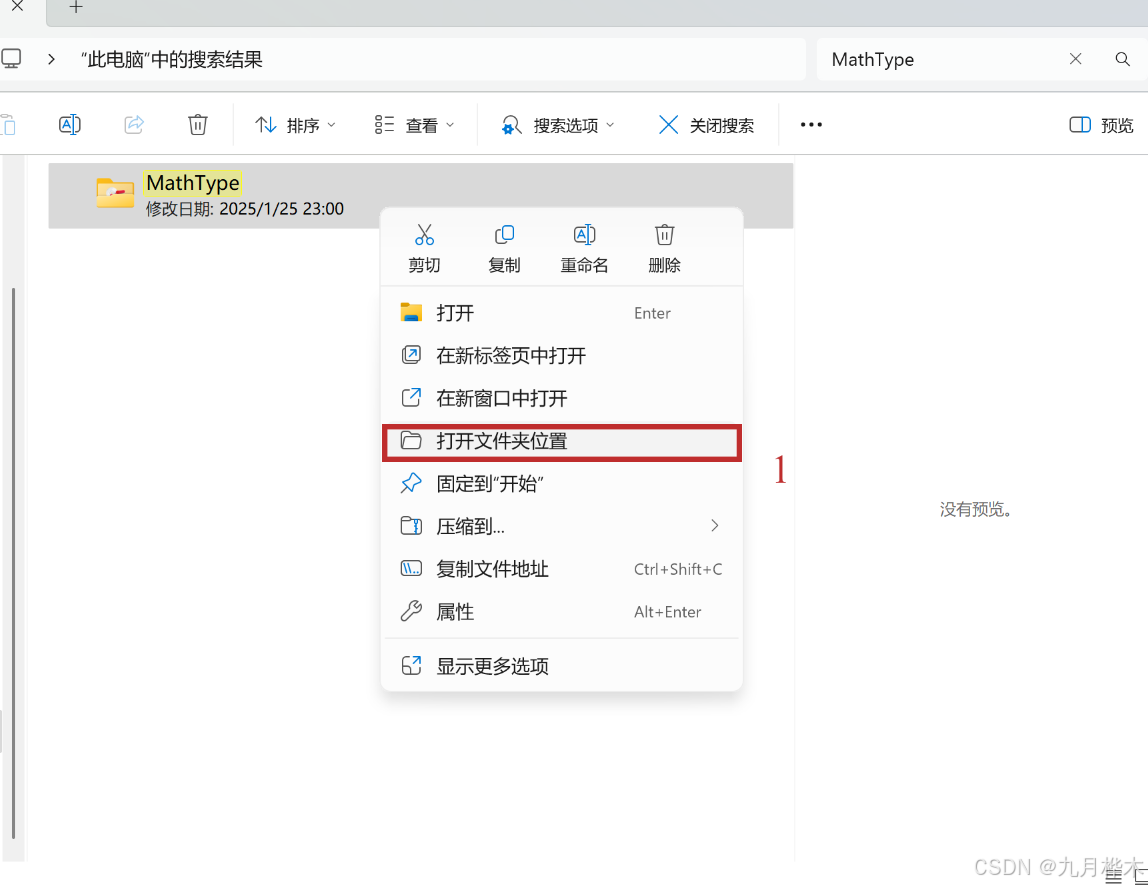This screenshot has width=1148, height=887.
Task: Click the toolbar share icon
Action: [134, 125]
